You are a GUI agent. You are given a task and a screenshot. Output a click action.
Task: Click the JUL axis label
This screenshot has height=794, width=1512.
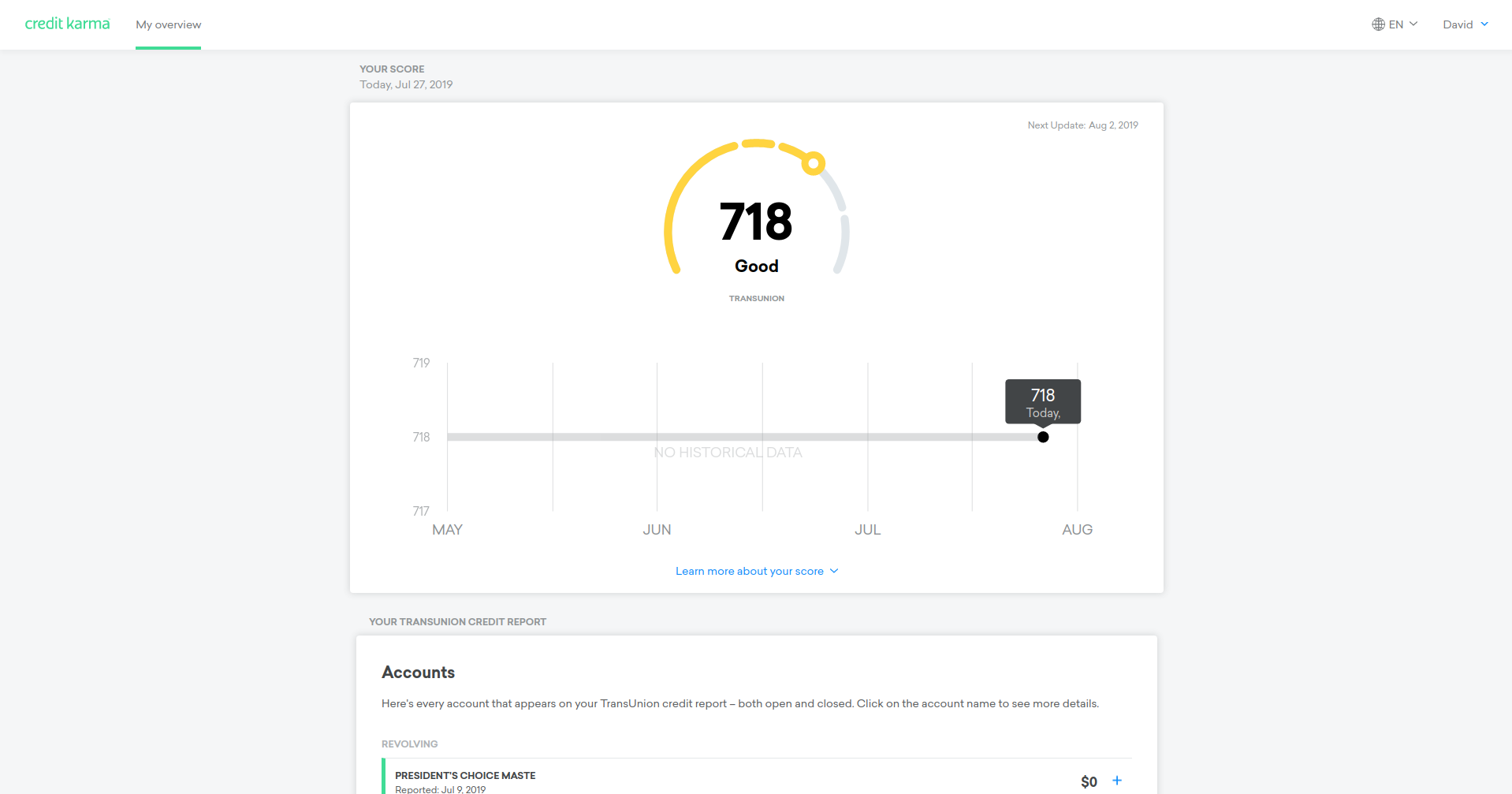click(867, 530)
